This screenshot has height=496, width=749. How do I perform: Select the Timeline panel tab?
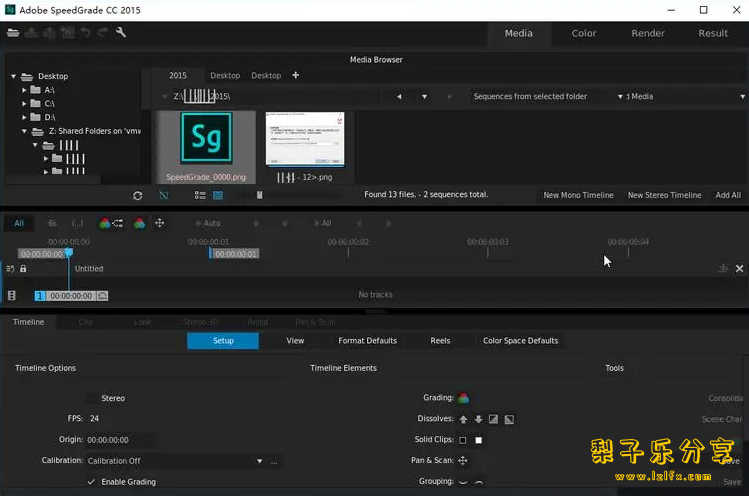tap(29, 322)
